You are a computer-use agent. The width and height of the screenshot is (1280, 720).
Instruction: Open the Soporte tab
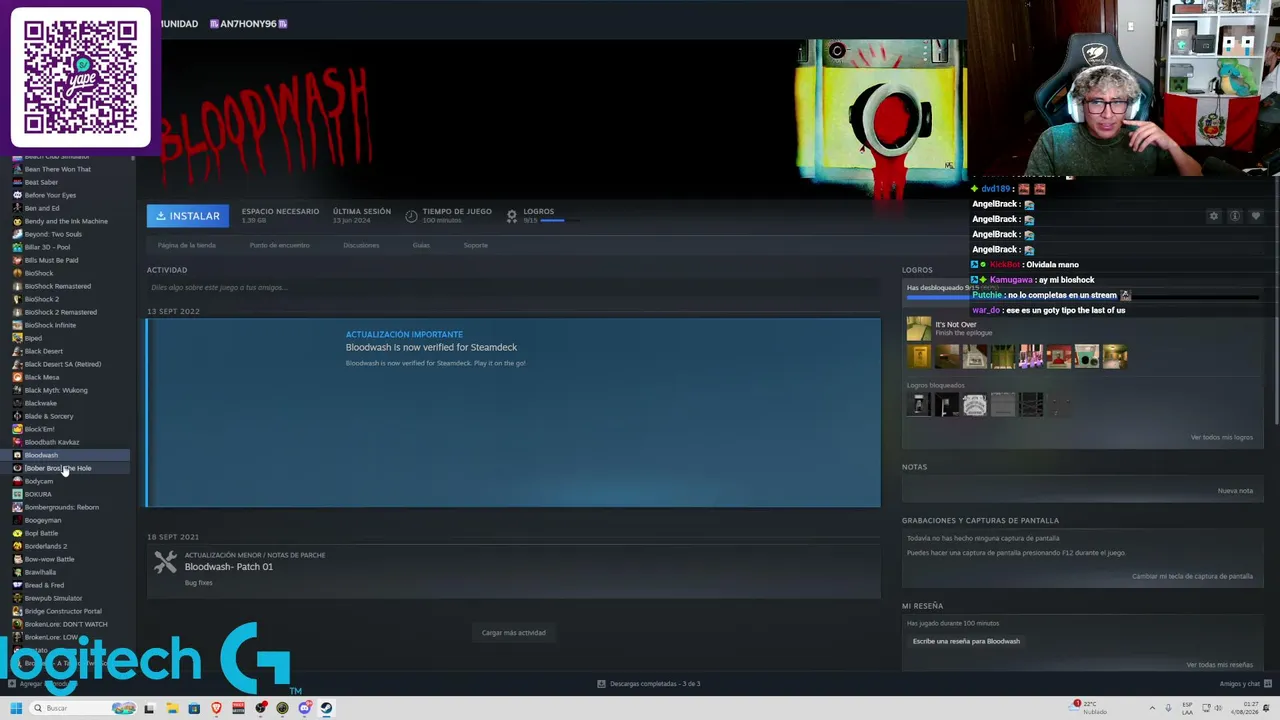pyautogui.click(x=476, y=245)
